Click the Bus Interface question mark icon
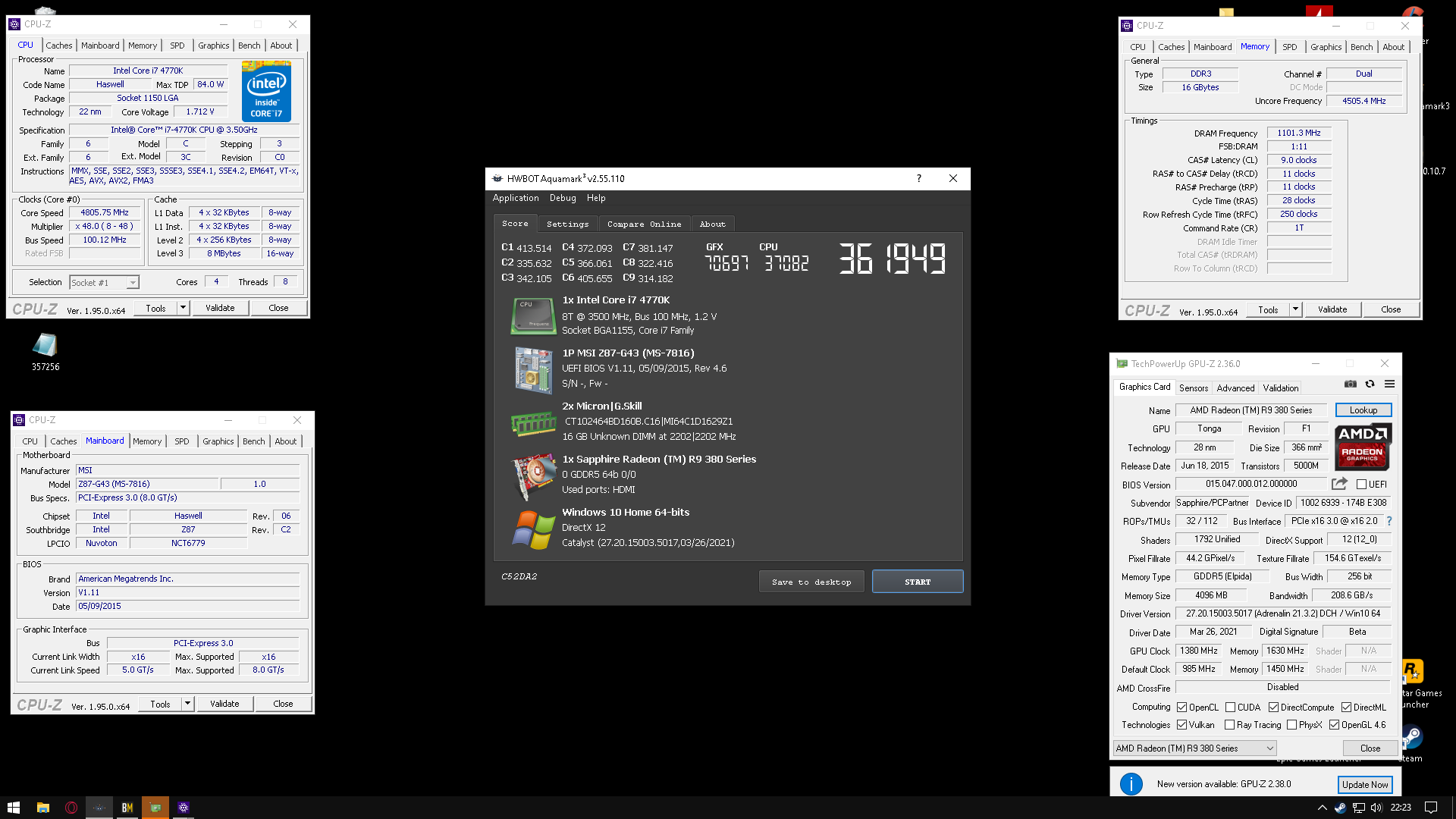This screenshot has width=1456, height=819. [x=1389, y=521]
